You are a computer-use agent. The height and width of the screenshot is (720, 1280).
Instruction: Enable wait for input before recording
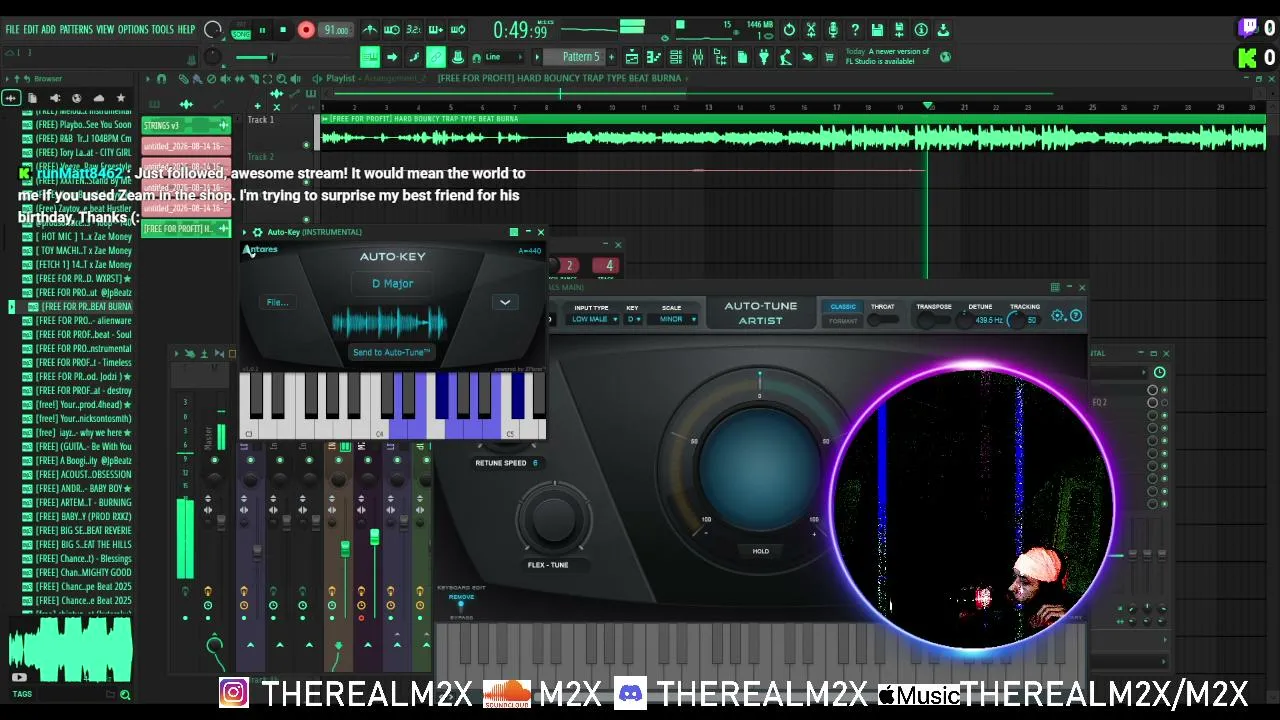(x=392, y=30)
